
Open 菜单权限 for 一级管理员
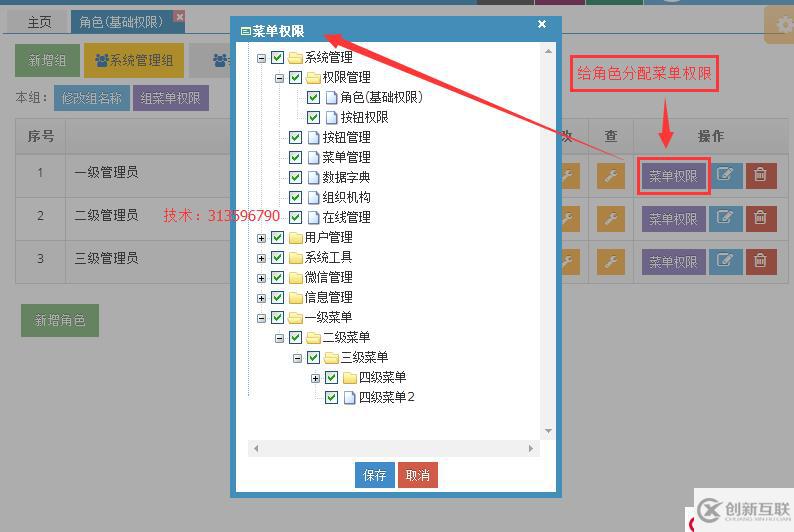tap(673, 176)
